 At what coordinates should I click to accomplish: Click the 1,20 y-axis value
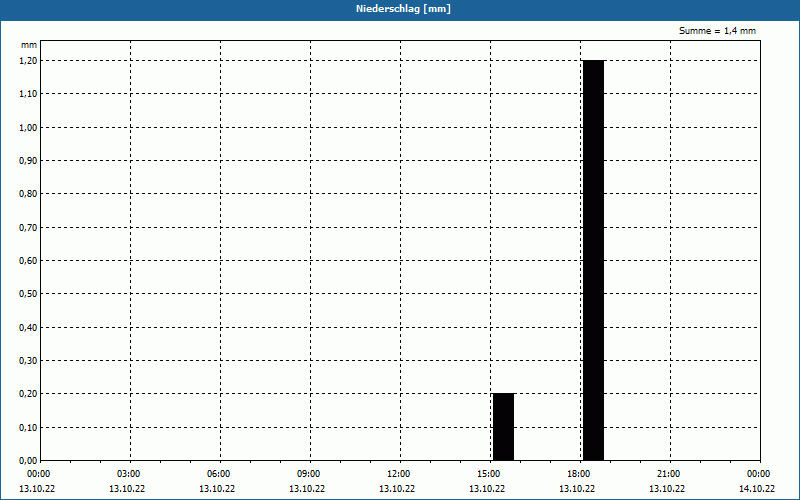(x=28, y=61)
